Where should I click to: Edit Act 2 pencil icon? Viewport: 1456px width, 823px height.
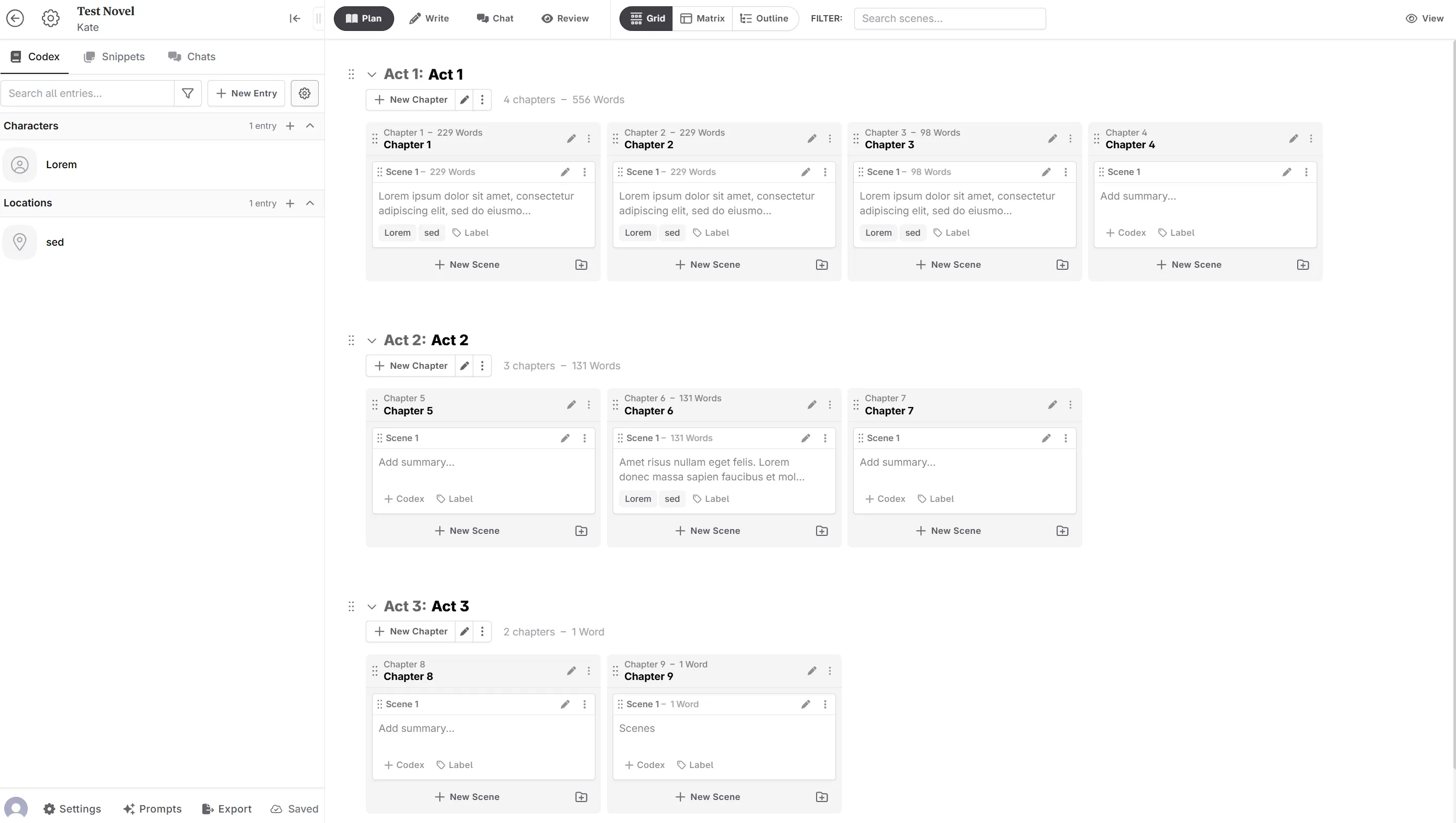click(464, 366)
